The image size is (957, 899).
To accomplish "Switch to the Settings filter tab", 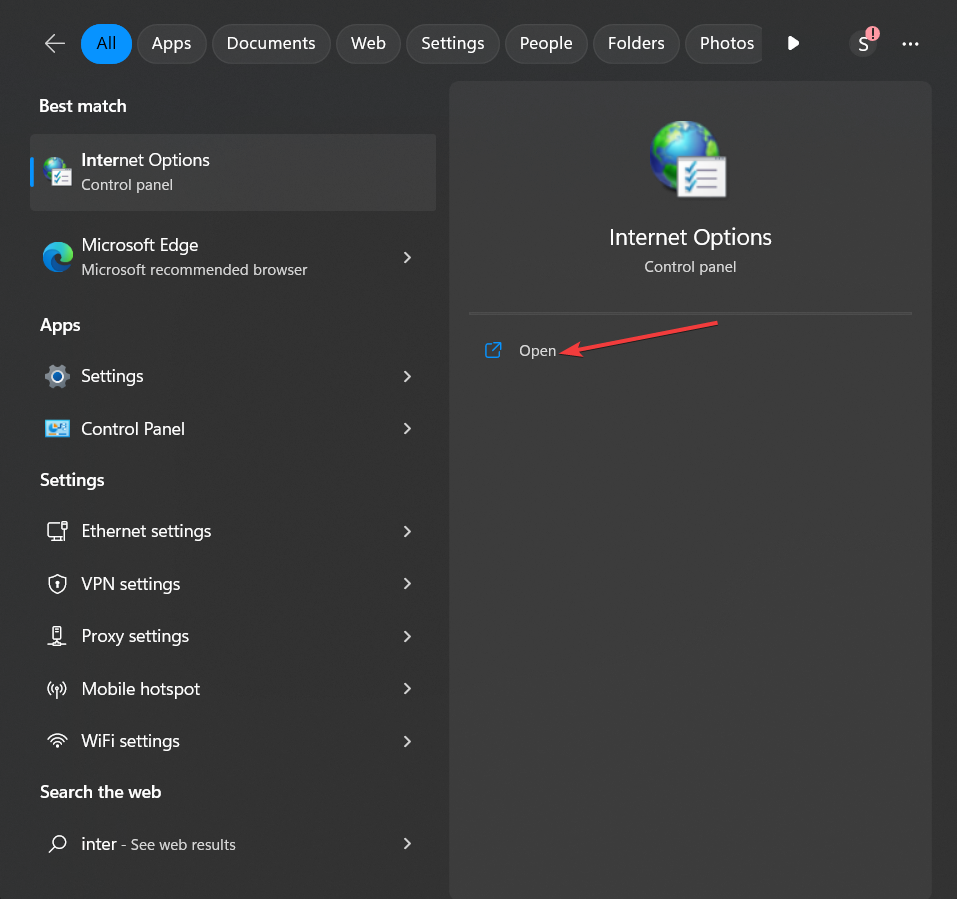I will pyautogui.click(x=453, y=43).
